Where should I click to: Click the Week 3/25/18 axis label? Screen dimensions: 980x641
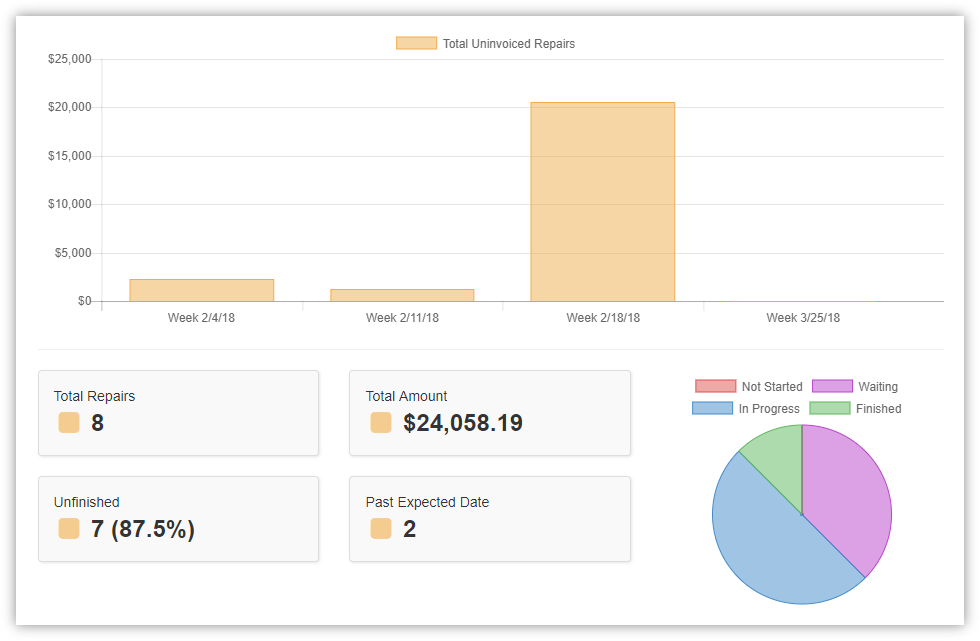(803, 317)
